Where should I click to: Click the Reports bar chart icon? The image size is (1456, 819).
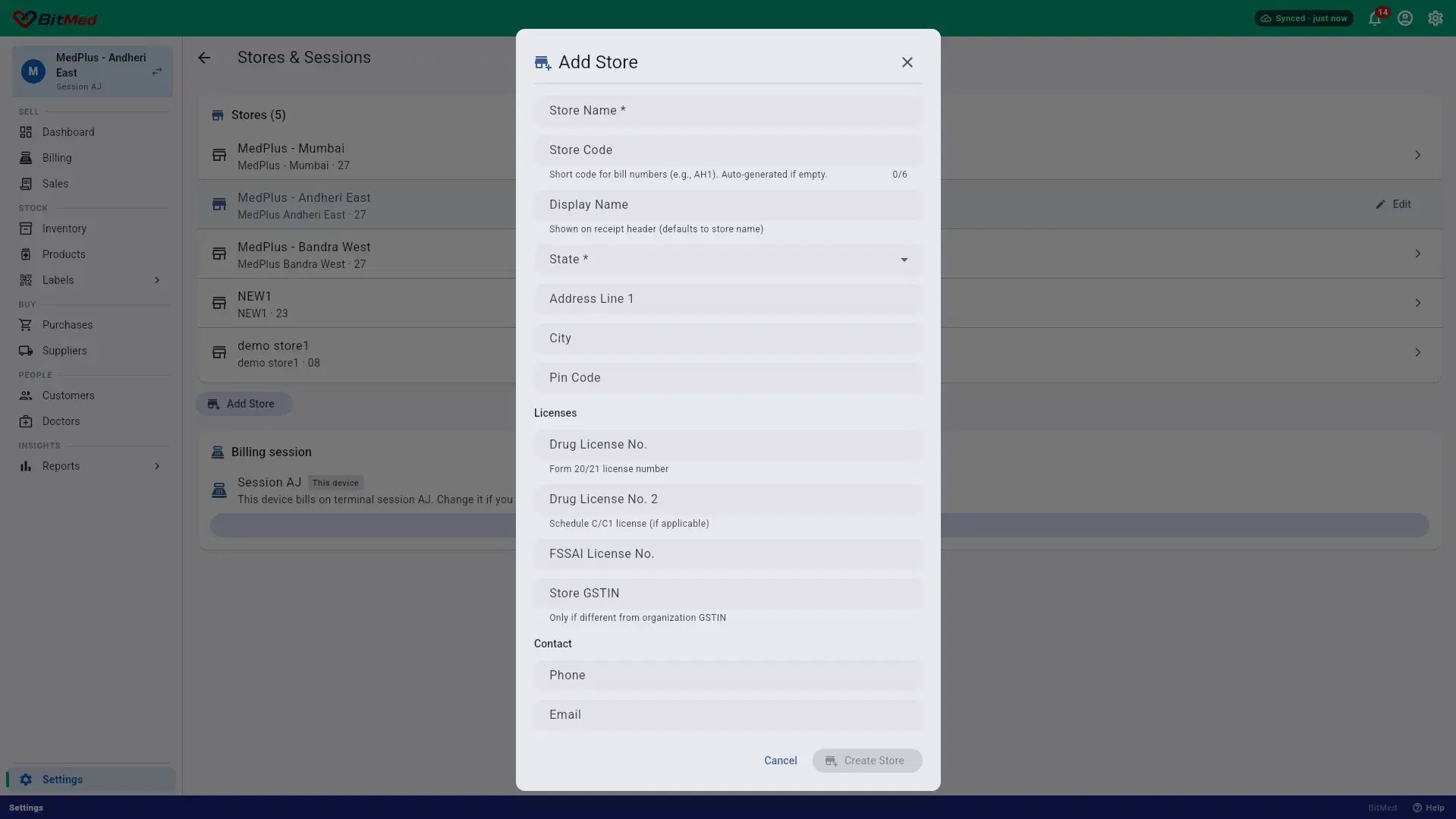pyautogui.click(x=26, y=466)
